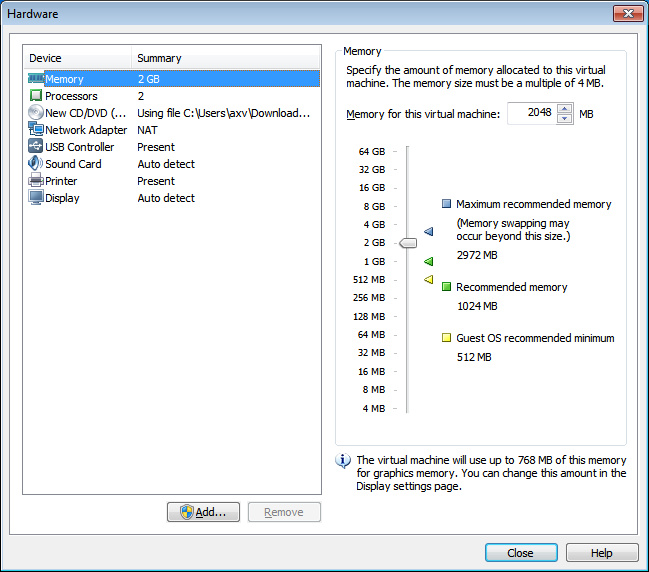Viewport: 649px width, 572px height.
Task: Click the 4 MB scale label
Action: [374, 409]
